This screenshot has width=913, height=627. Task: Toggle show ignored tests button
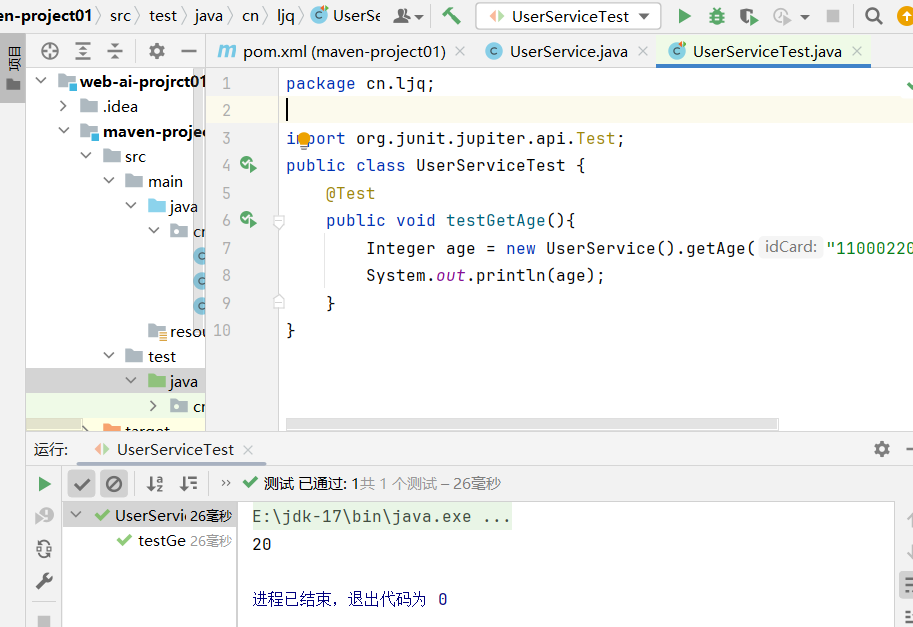(x=114, y=484)
